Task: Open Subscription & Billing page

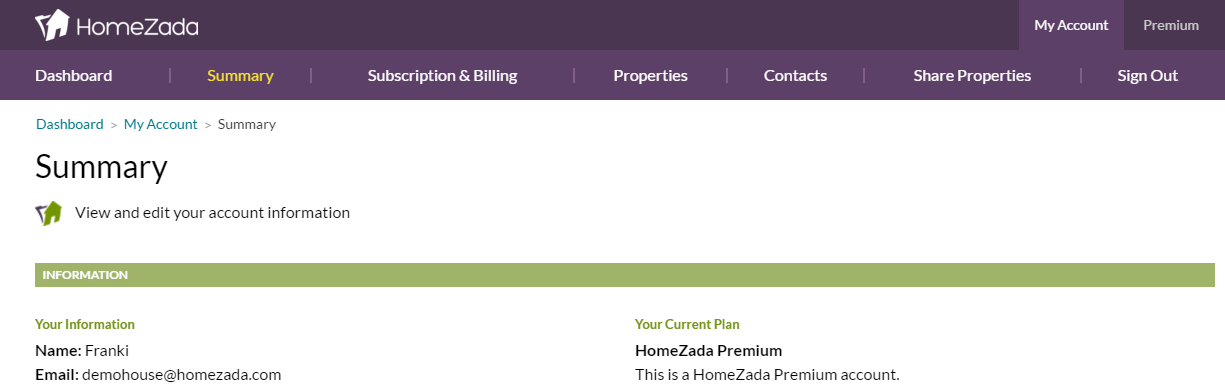Action: (442, 75)
